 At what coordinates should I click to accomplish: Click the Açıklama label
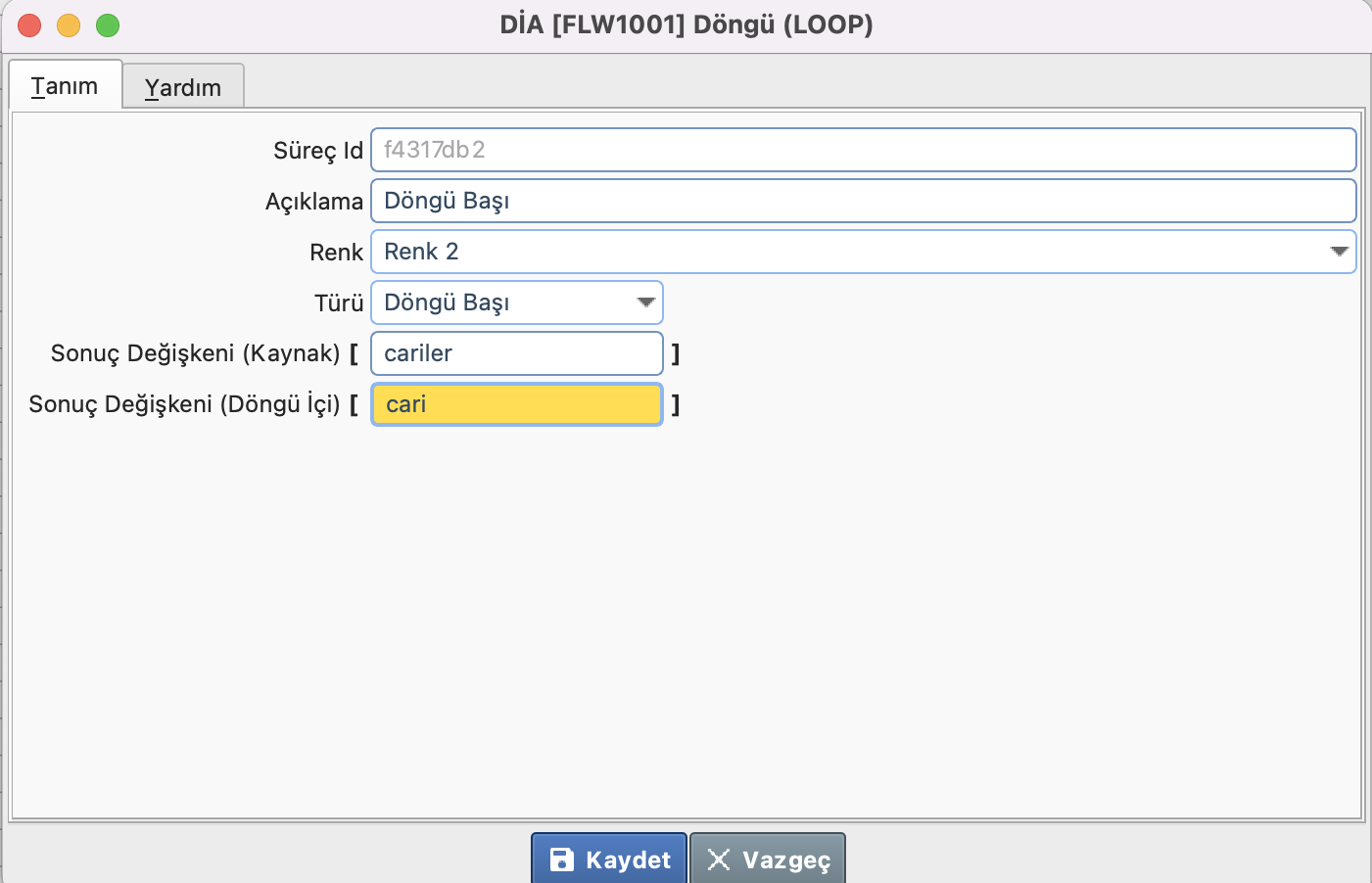coord(313,202)
